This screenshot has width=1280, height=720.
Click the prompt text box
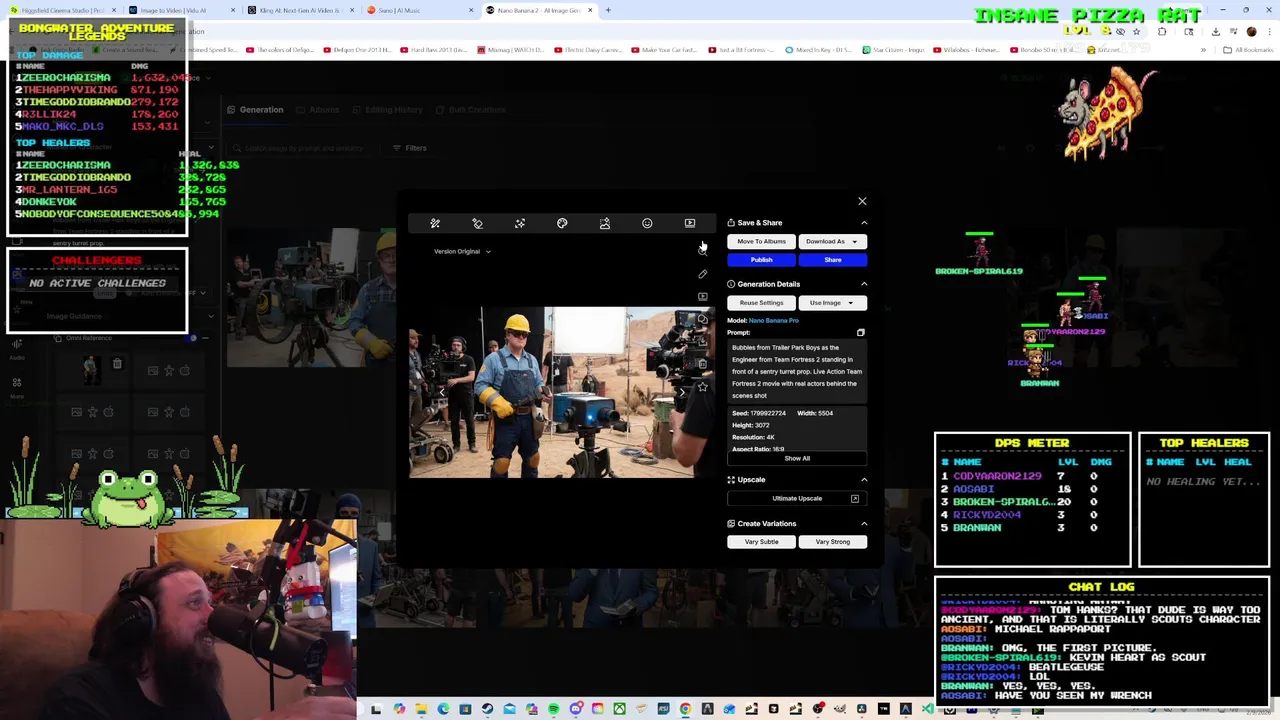(797, 371)
